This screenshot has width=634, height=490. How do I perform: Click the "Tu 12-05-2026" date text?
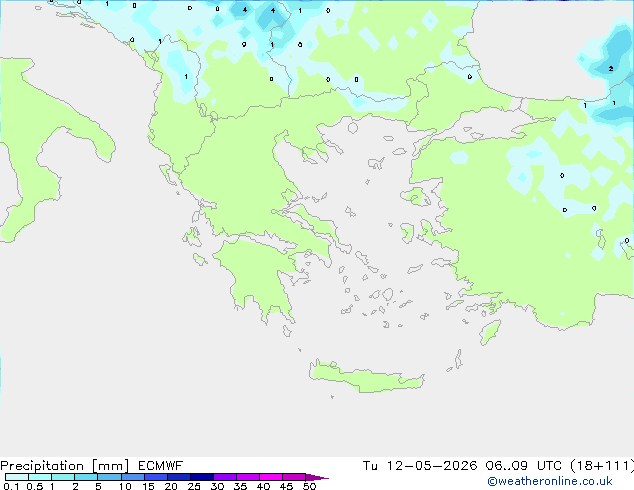pyautogui.click(x=420, y=466)
